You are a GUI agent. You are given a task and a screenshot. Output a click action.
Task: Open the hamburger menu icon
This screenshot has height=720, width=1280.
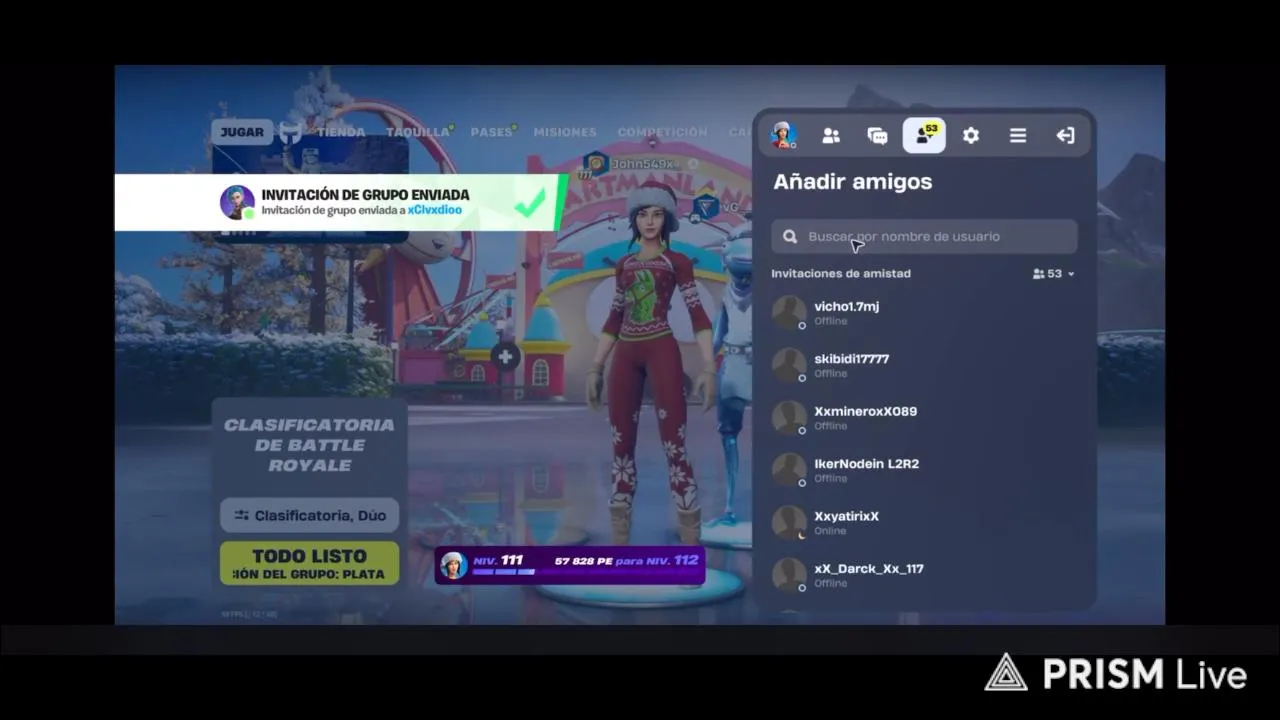pyautogui.click(x=1018, y=136)
